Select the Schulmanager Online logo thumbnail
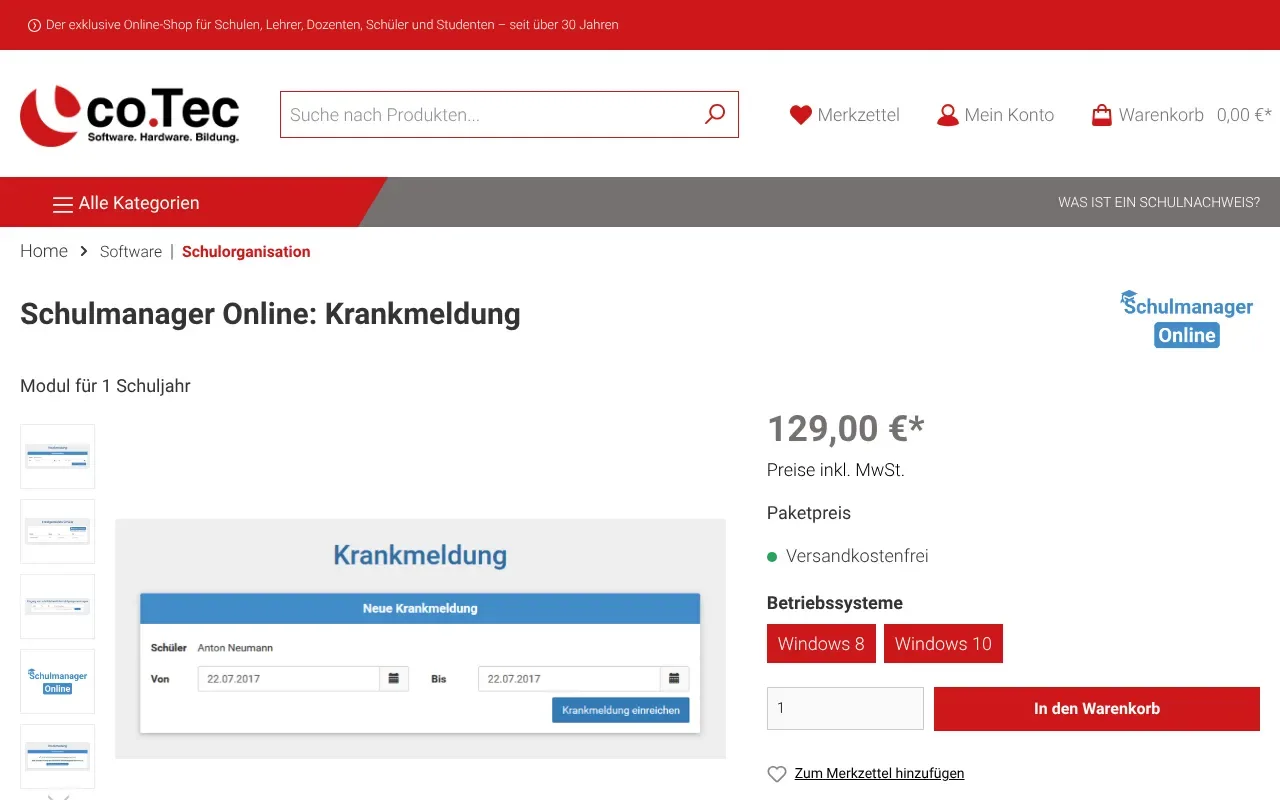Viewport: 1280px width, 800px height. (x=57, y=681)
